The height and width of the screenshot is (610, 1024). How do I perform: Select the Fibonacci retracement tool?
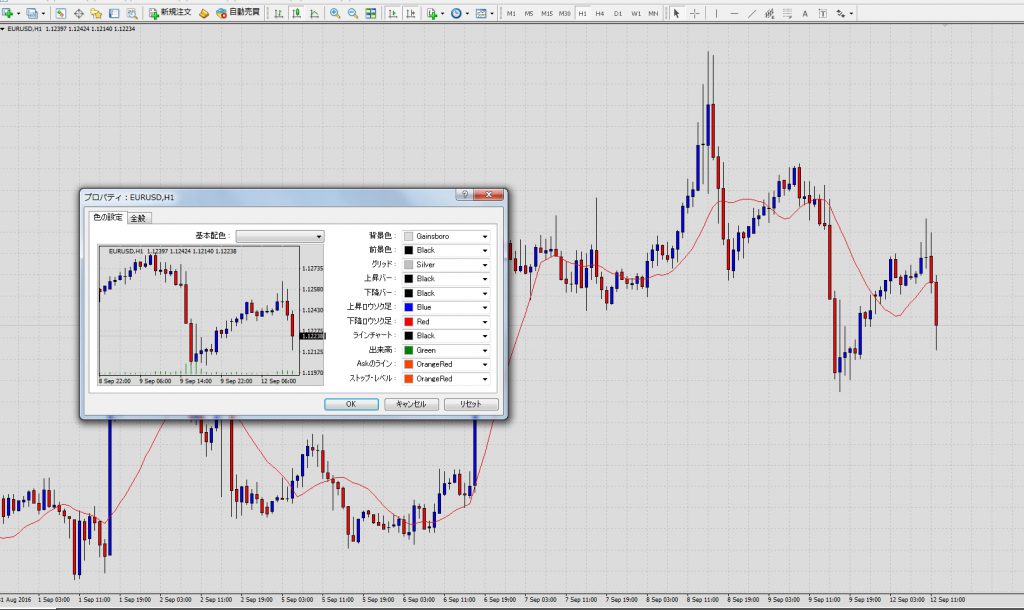pyautogui.click(x=787, y=13)
